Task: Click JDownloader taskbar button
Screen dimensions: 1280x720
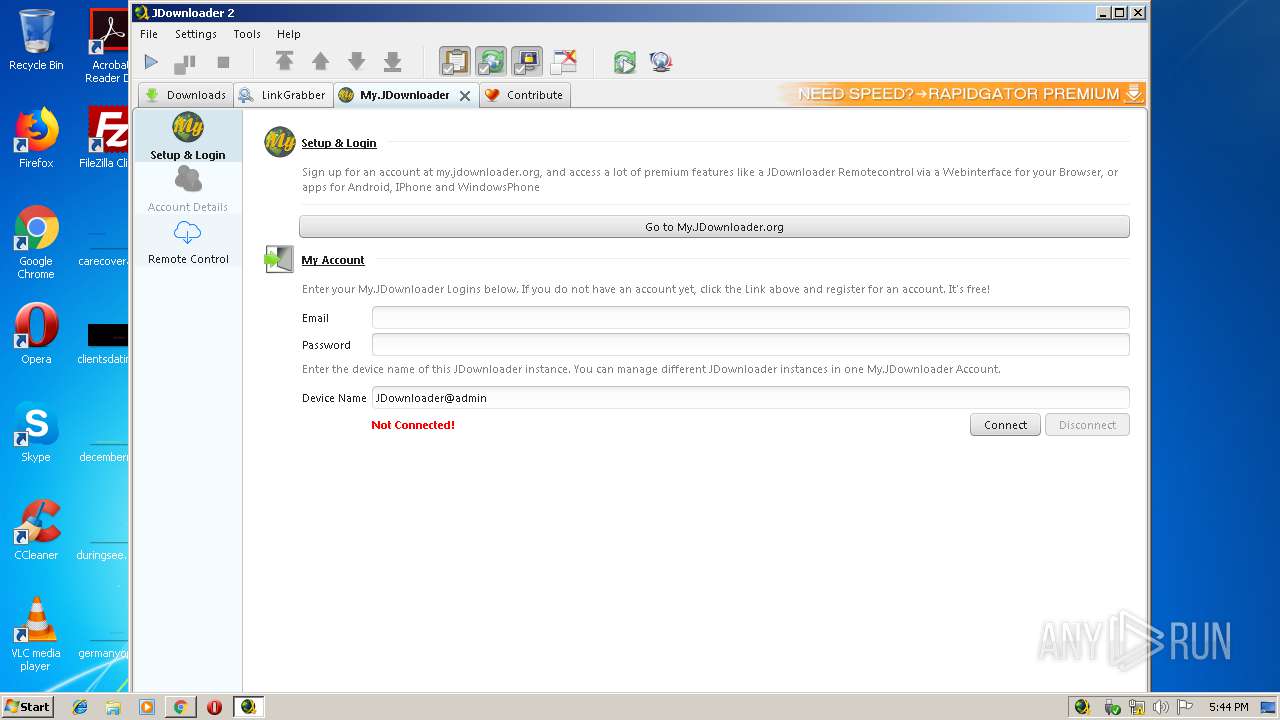Action: 248,707
